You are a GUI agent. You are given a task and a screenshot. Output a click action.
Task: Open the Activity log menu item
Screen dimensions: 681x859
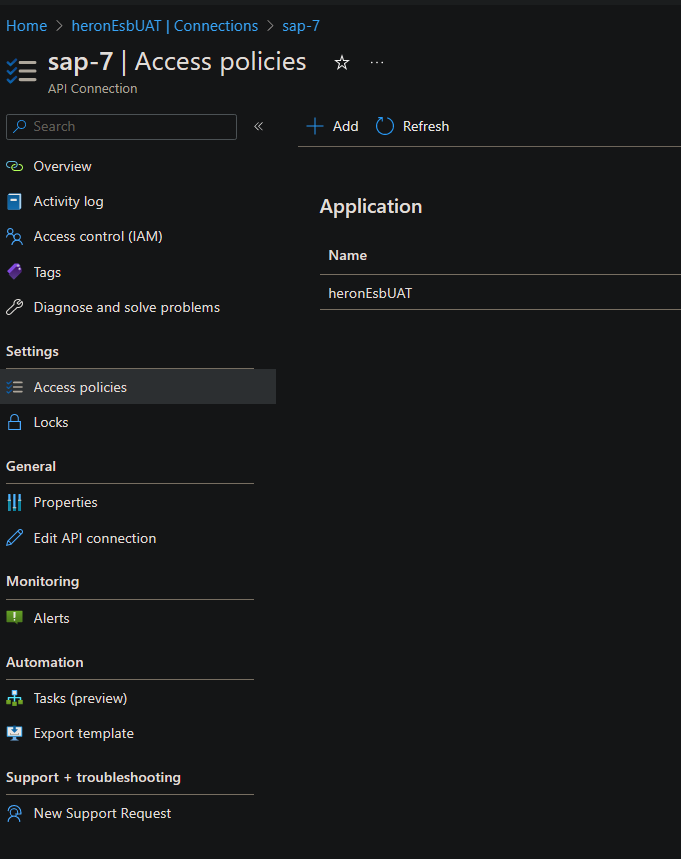coord(68,202)
